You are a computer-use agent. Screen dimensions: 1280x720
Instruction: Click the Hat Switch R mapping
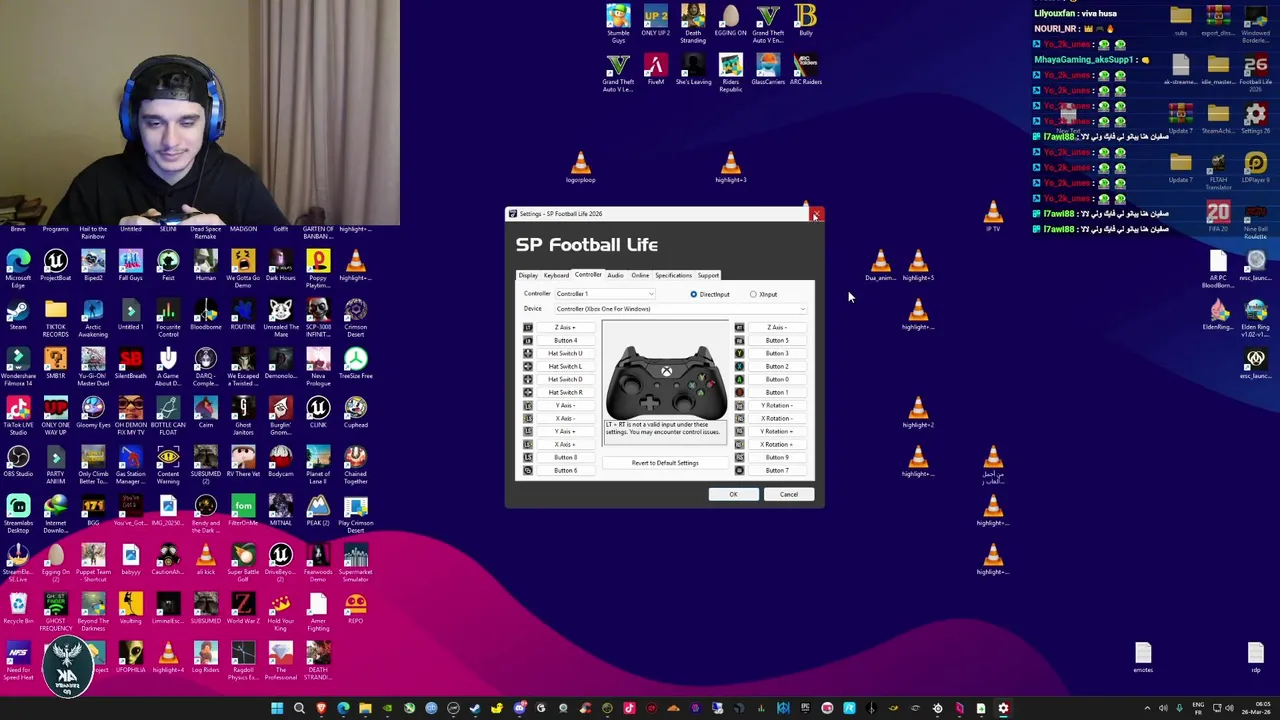565,392
